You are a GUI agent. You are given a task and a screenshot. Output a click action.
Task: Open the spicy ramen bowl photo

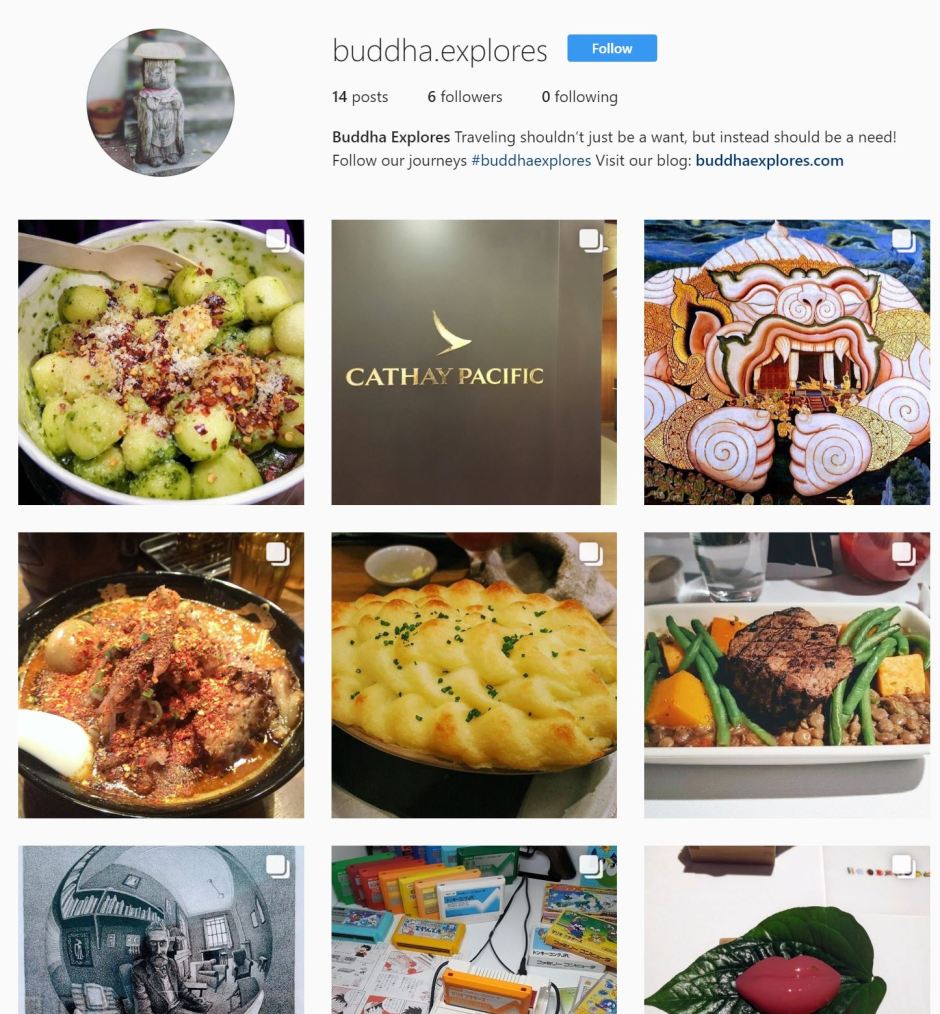pyautogui.click(x=161, y=675)
